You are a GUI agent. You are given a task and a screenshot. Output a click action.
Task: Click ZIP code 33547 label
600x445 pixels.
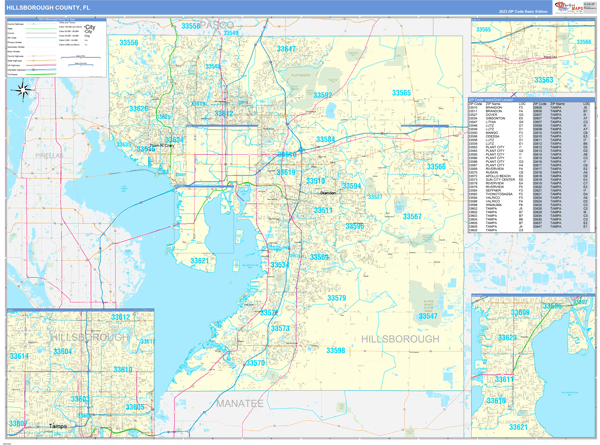(427, 316)
